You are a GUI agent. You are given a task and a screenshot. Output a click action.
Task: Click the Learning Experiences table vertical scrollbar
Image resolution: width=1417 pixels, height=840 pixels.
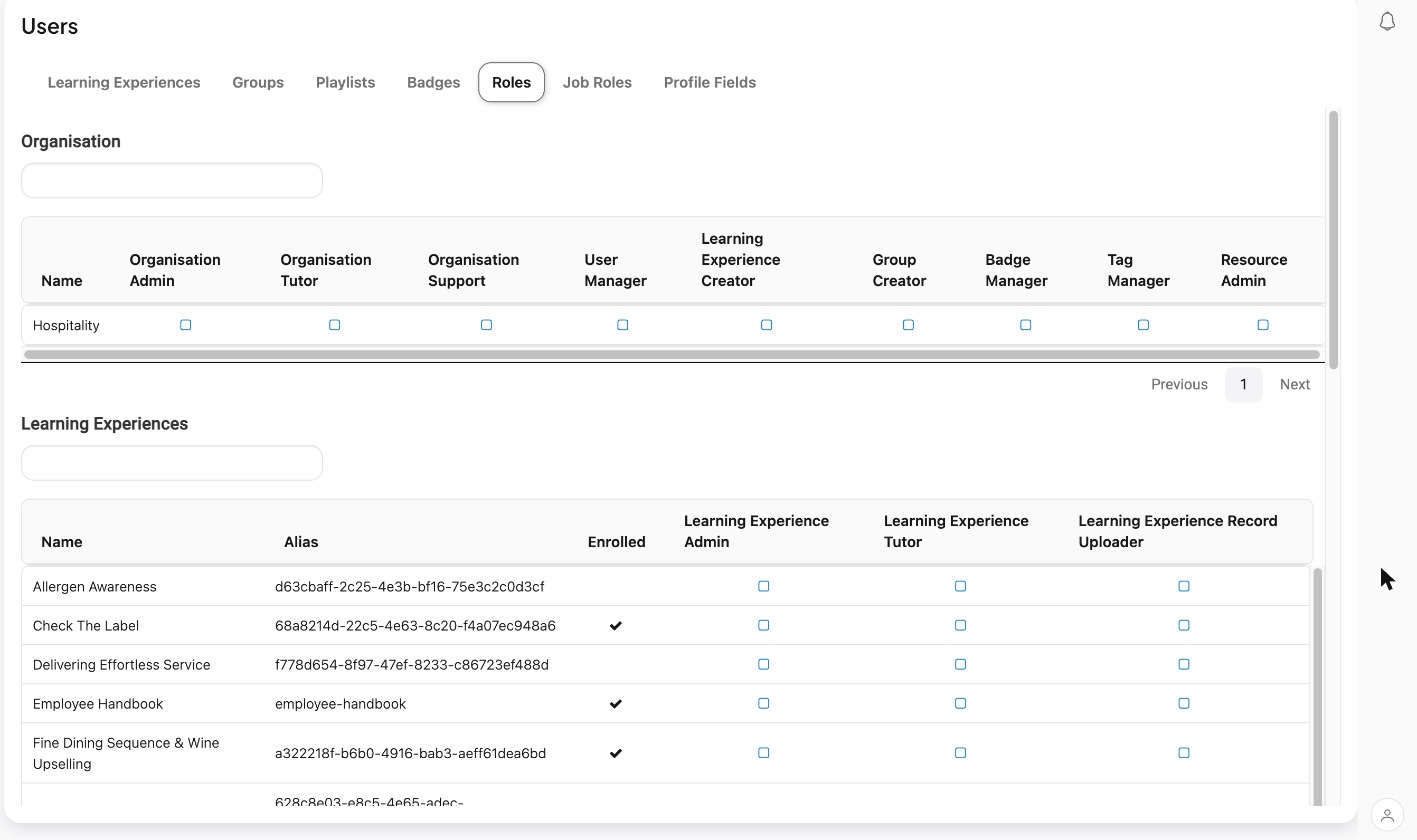point(1317,685)
